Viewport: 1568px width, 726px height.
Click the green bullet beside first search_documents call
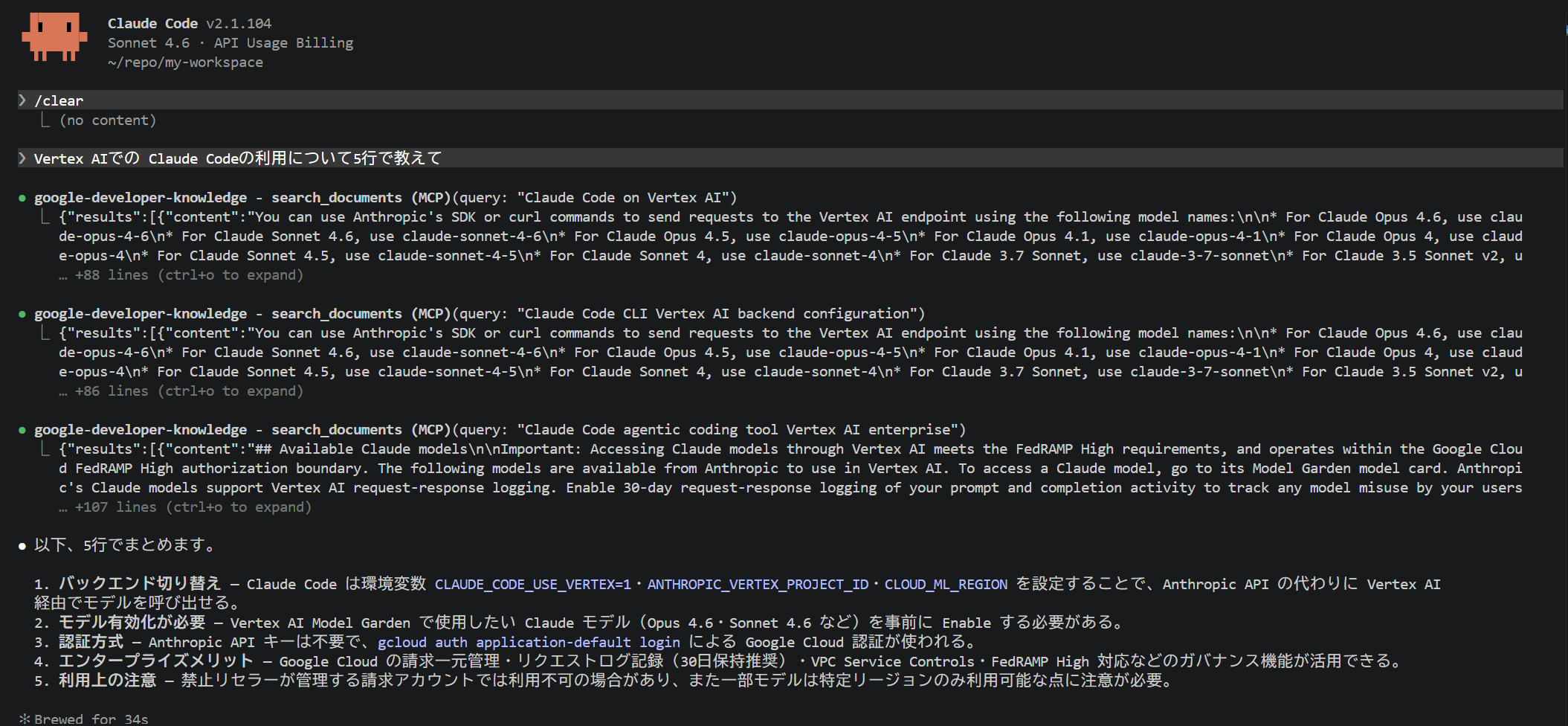point(22,197)
